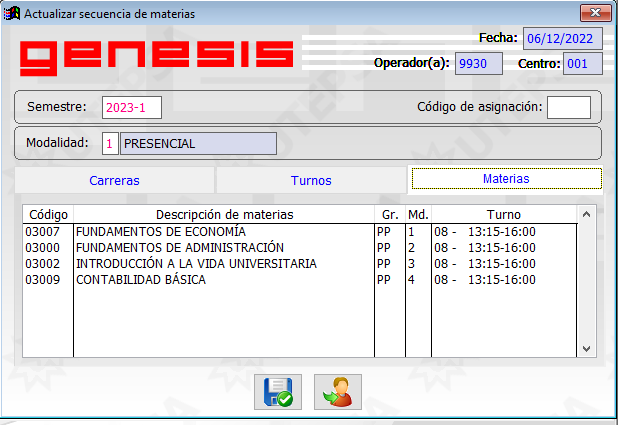Click turno 13:15-16:00 in Vida Universitaria row
The image size is (618, 425).
point(502,264)
